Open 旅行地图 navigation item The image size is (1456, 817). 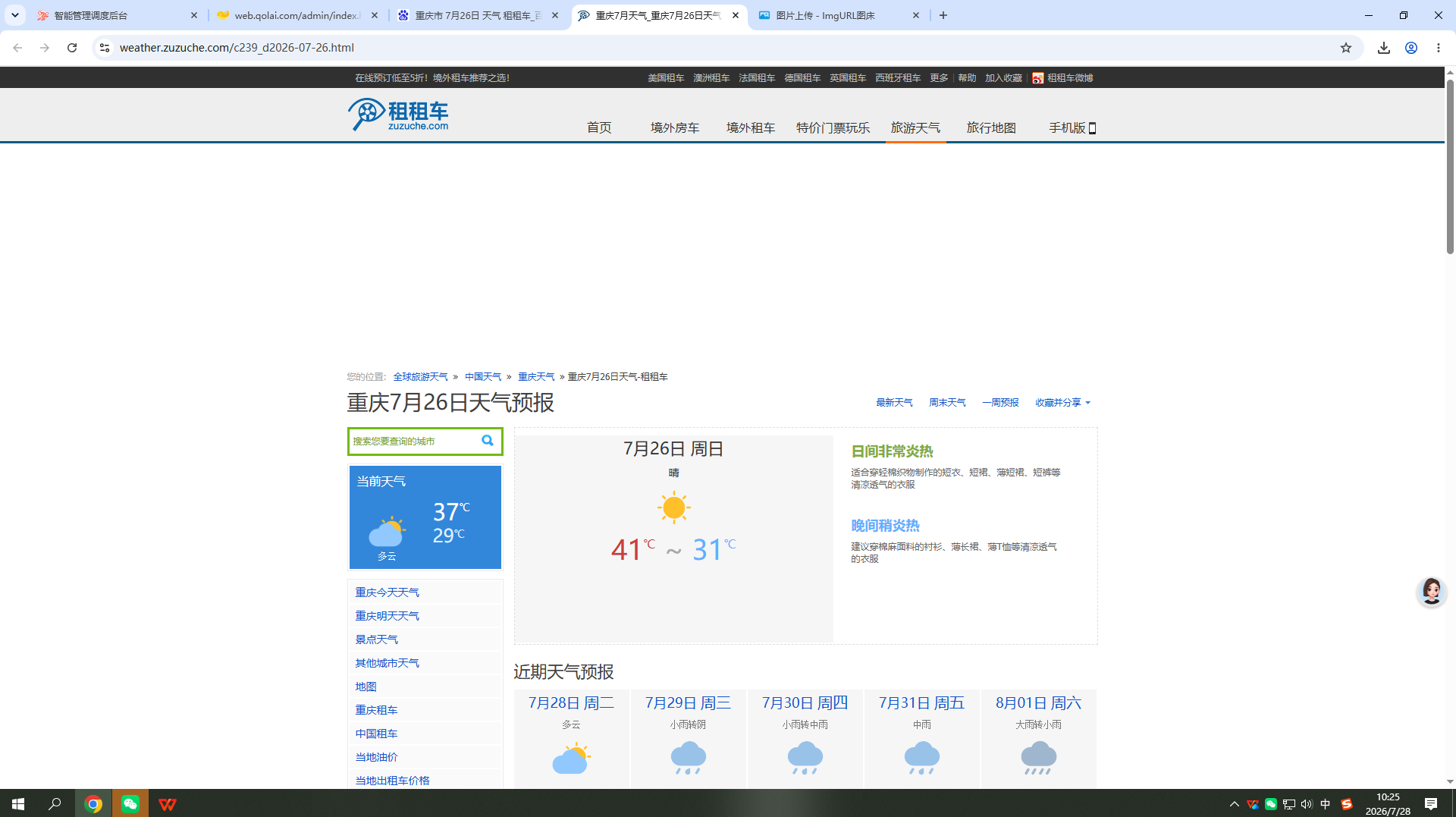tap(991, 127)
